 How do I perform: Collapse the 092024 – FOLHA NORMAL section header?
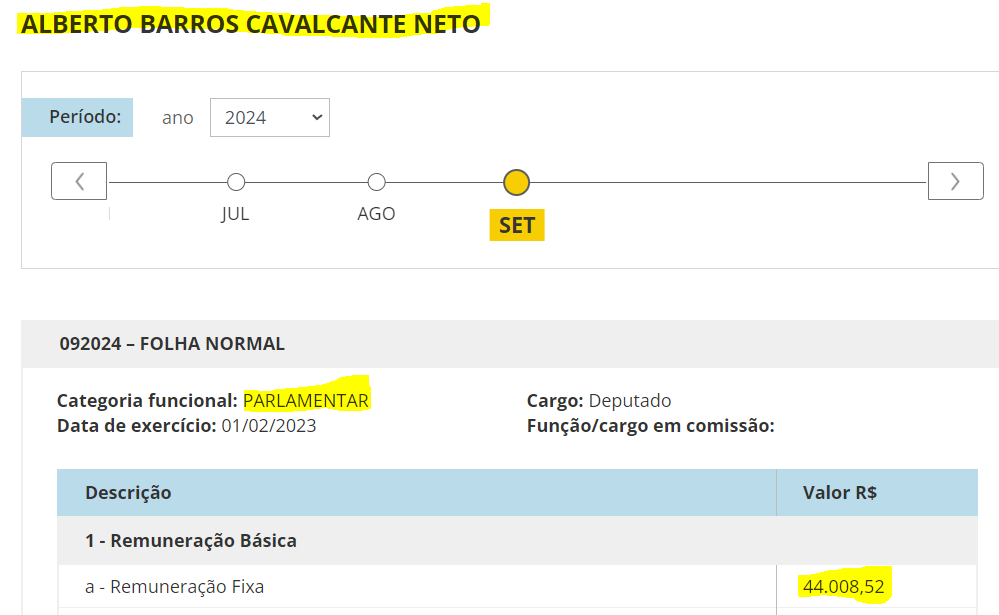[172, 344]
